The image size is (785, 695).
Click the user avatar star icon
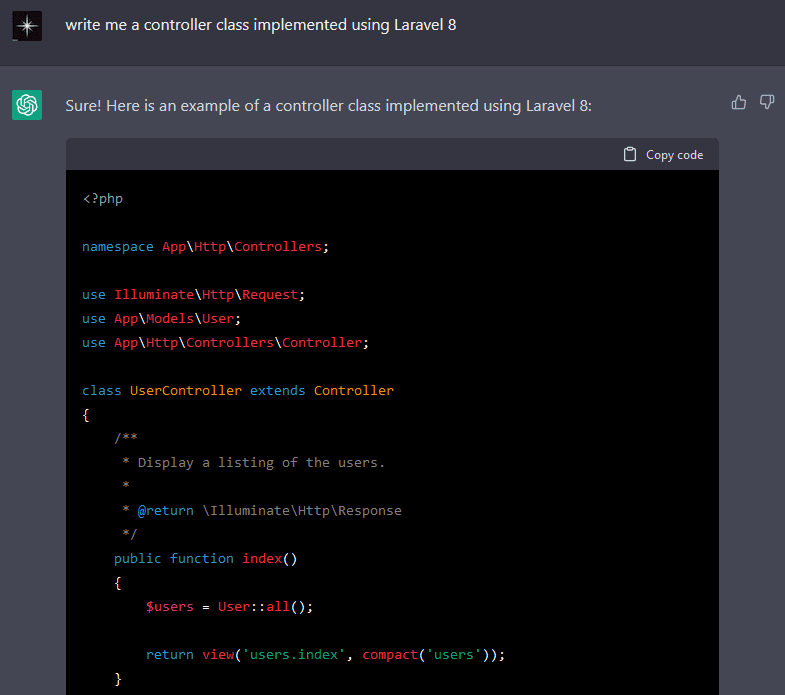27,26
